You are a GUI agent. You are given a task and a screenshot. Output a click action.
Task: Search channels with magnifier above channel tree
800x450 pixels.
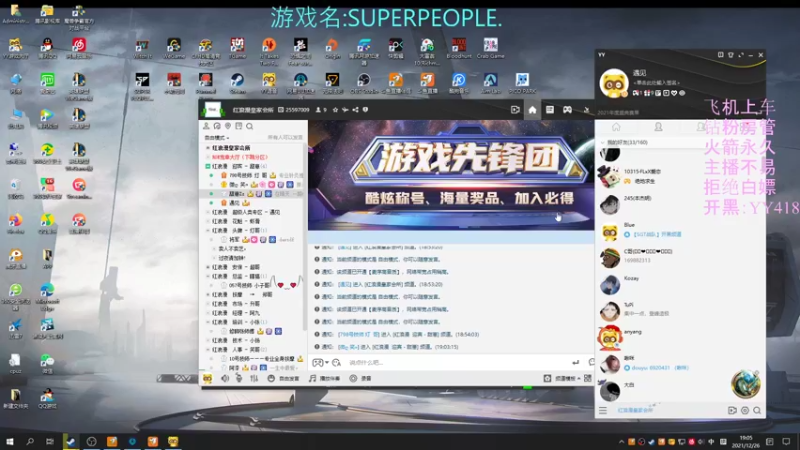[249, 126]
